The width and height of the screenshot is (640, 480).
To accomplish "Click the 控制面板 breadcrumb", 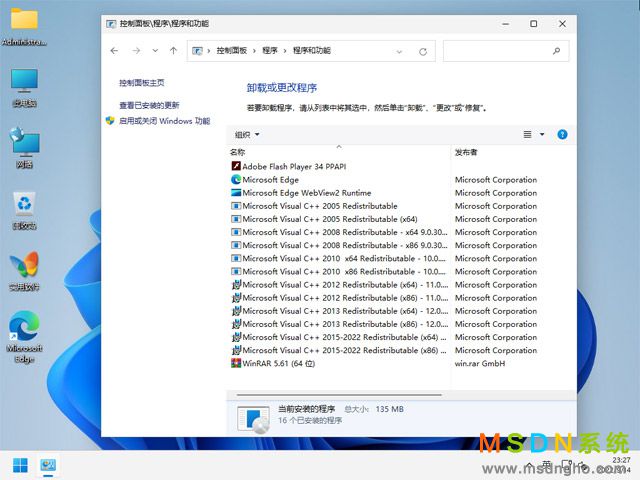I will [231, 51].
